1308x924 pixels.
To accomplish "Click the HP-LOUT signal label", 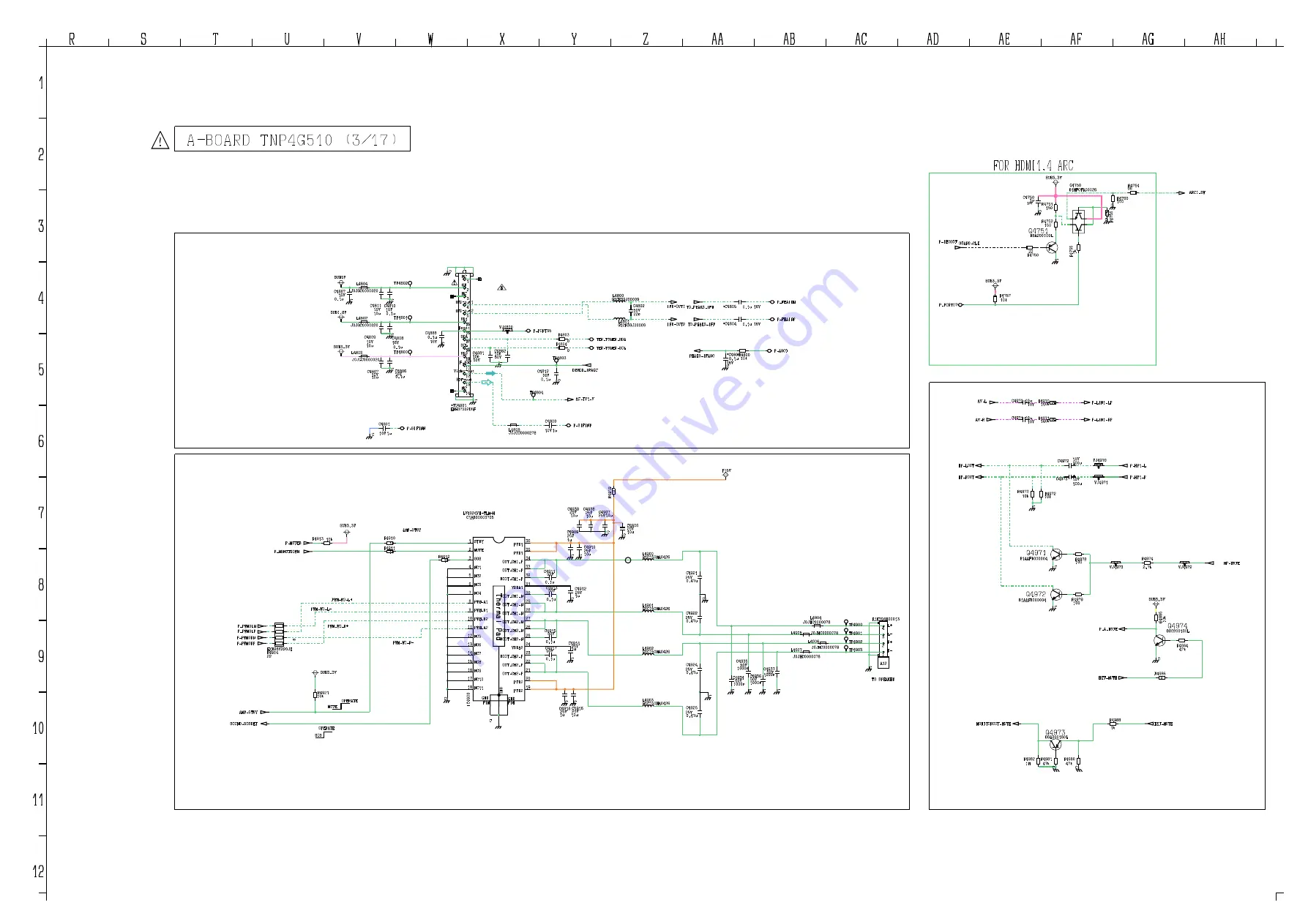I will [967, 466].
